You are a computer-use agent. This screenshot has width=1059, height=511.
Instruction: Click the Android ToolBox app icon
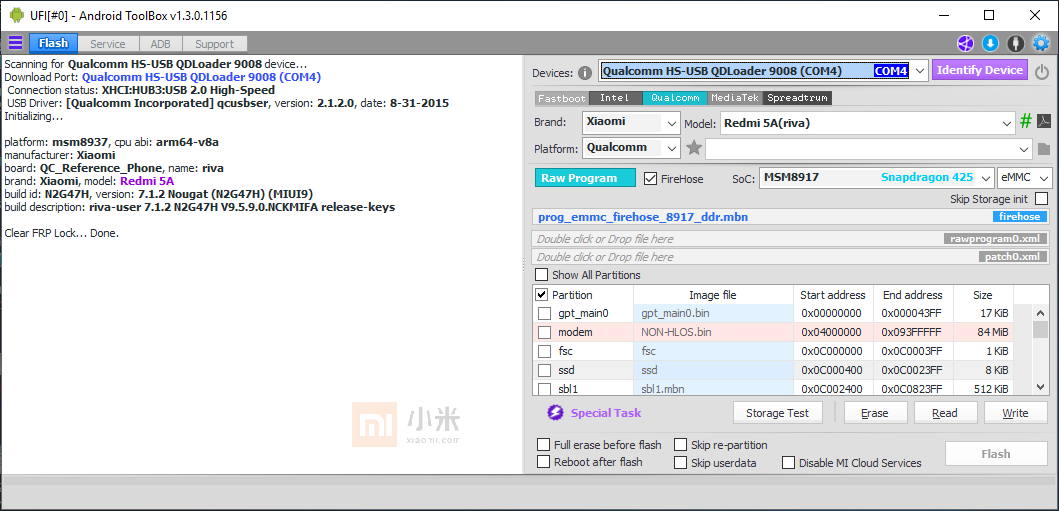click(x=17, y=15)
